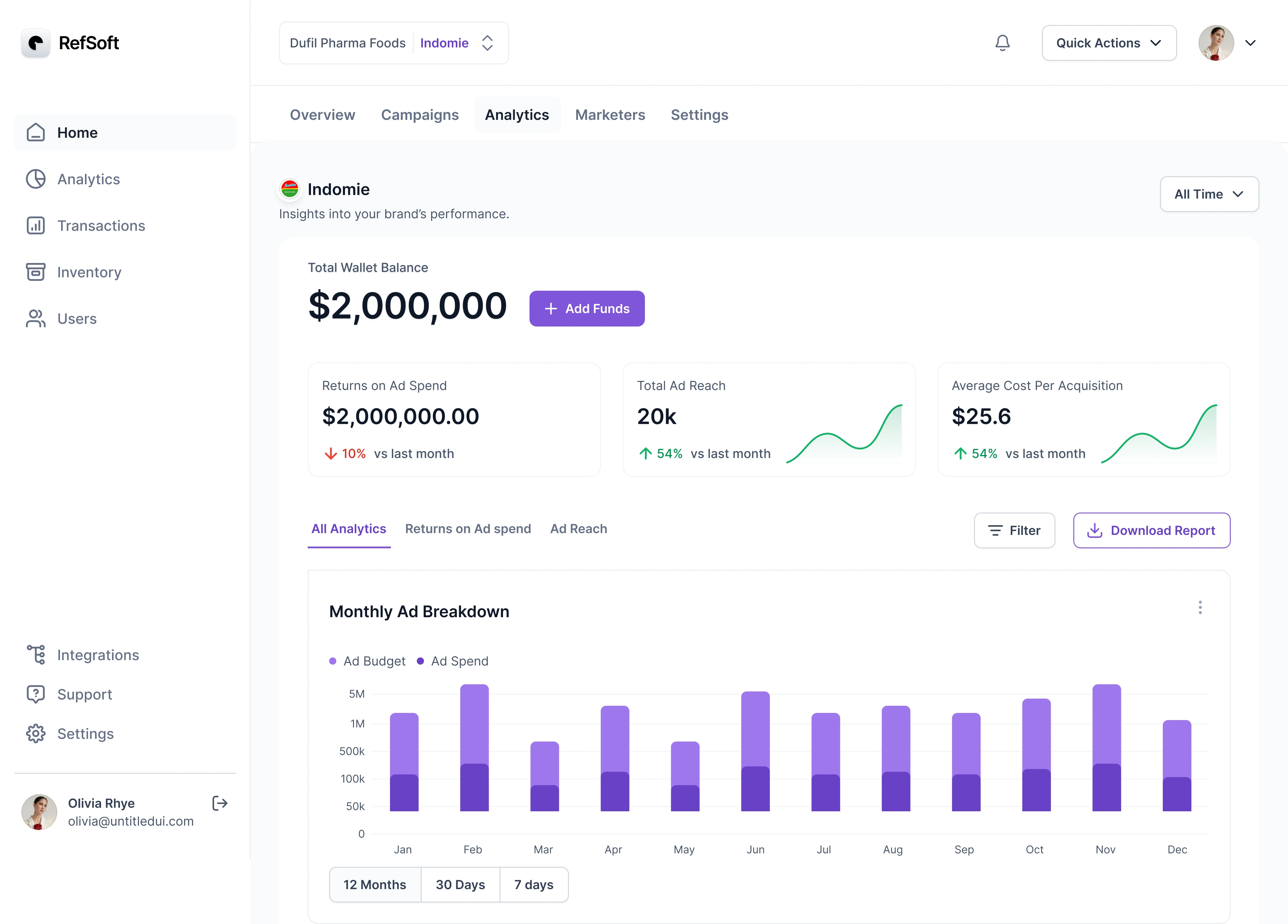The image size is (1288, 924).
Task: Click the notification bell icon
Action: click(1002, 43)
